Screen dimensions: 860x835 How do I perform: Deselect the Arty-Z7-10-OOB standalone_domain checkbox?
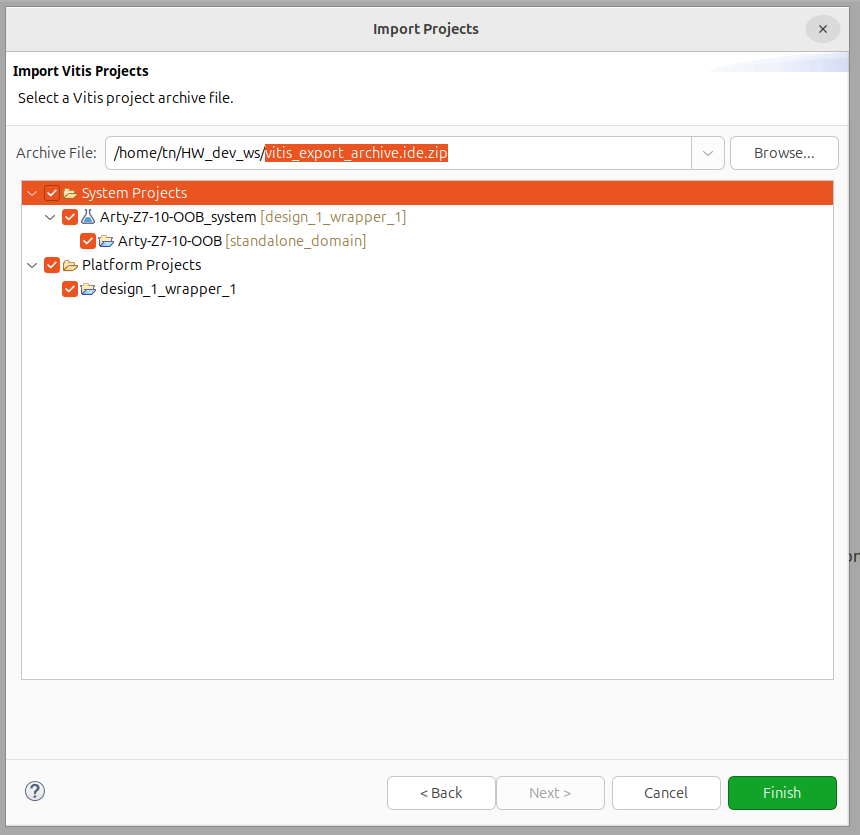tap(88, 241)
